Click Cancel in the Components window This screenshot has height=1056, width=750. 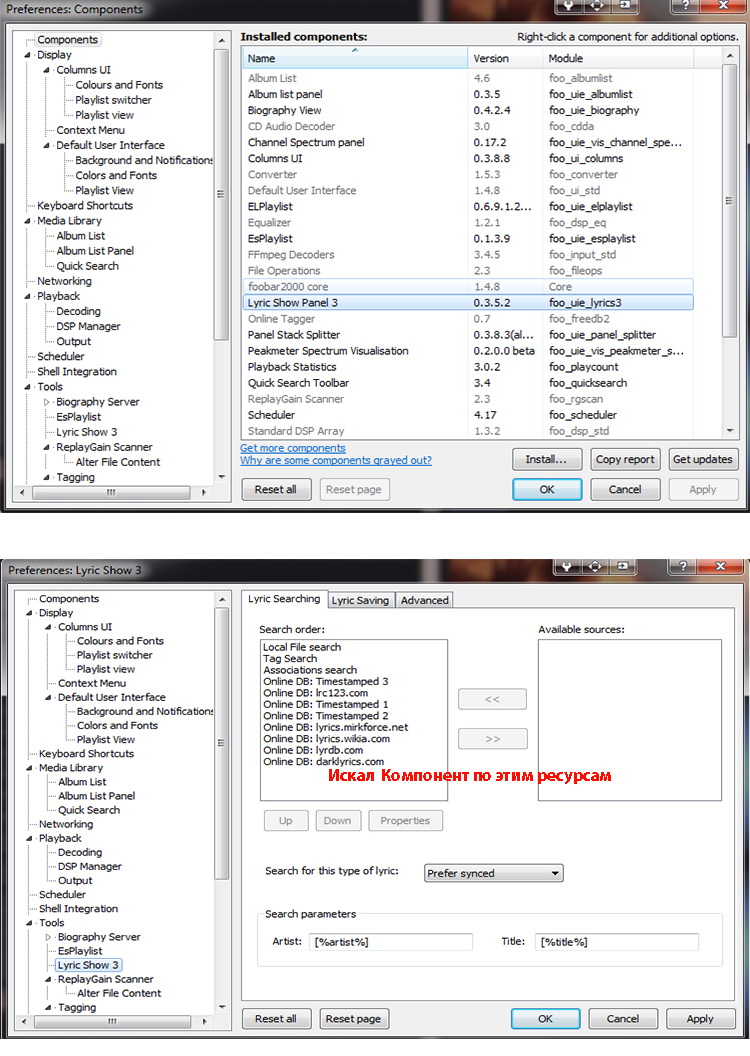click(625, 490)
